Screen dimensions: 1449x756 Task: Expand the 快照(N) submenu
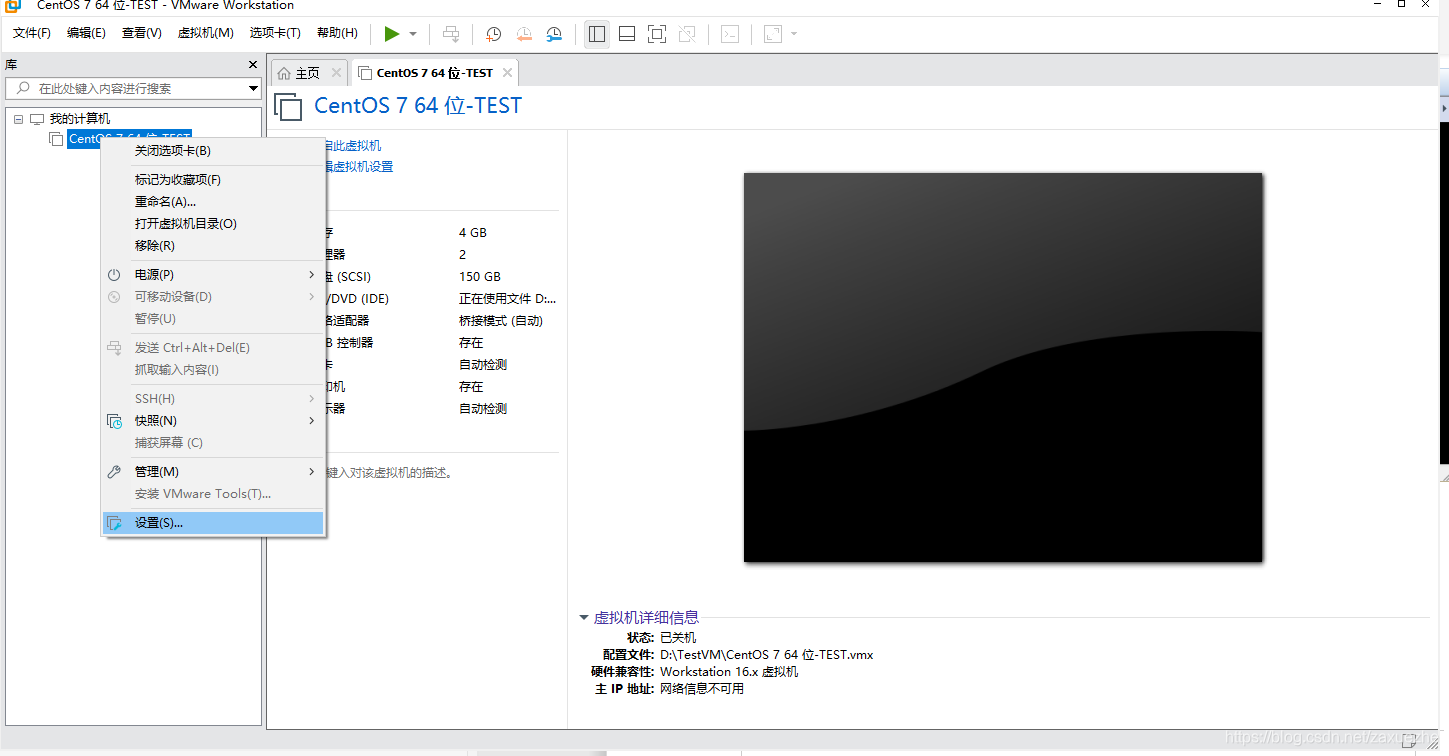(213, 421)
